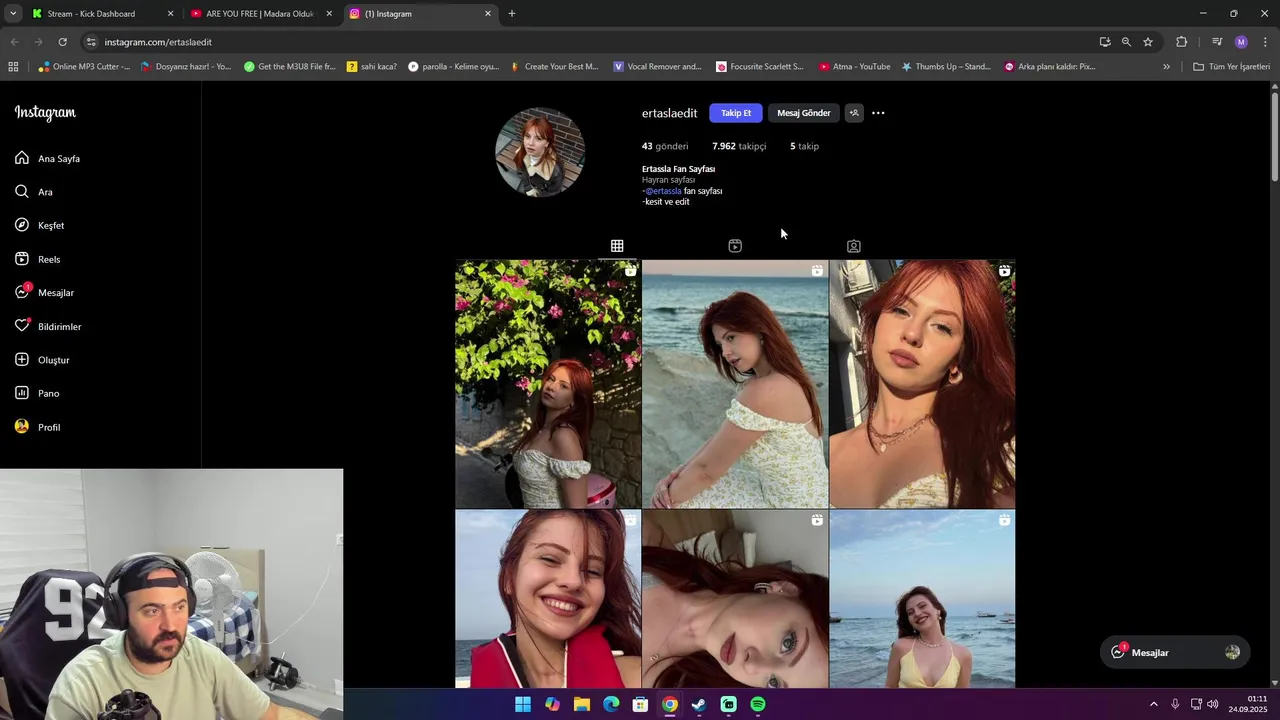This screenshot has width=1280, height=720.
Task: Open the floating Mesajlar messenger button
Action: pyautogui.click(x=1175, y=652)
